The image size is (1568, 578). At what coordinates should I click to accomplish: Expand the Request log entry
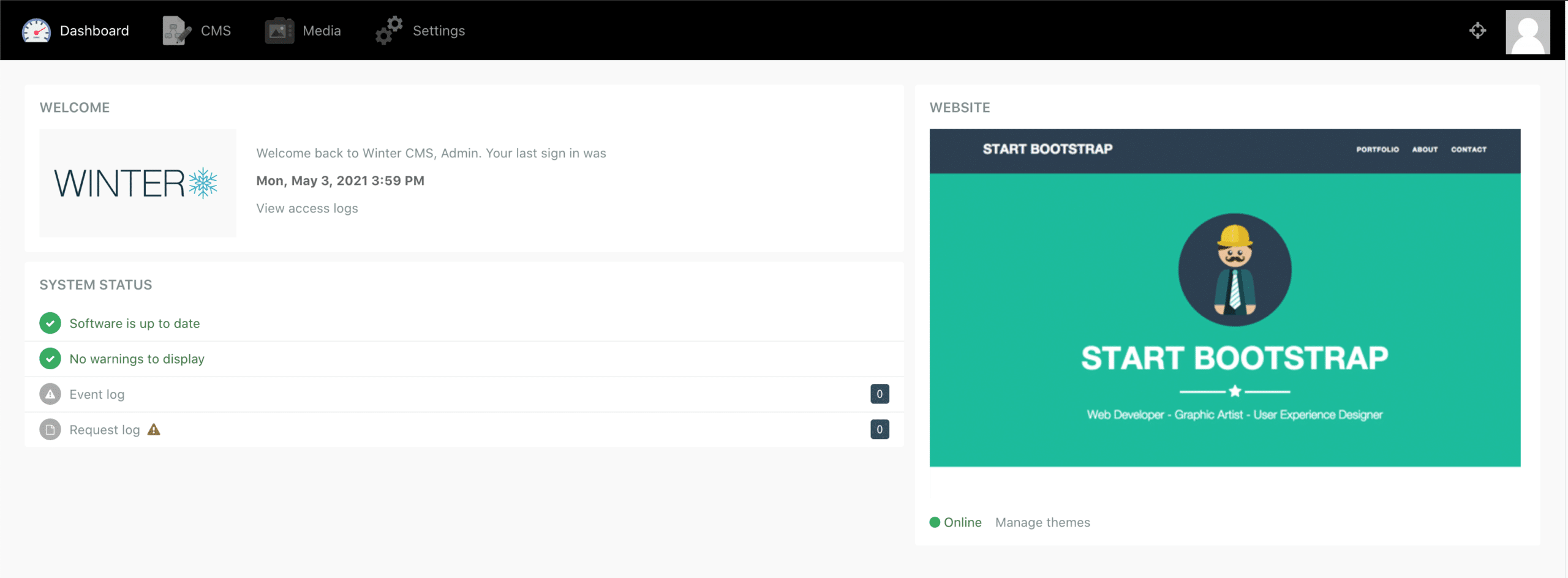click(104, 429)
